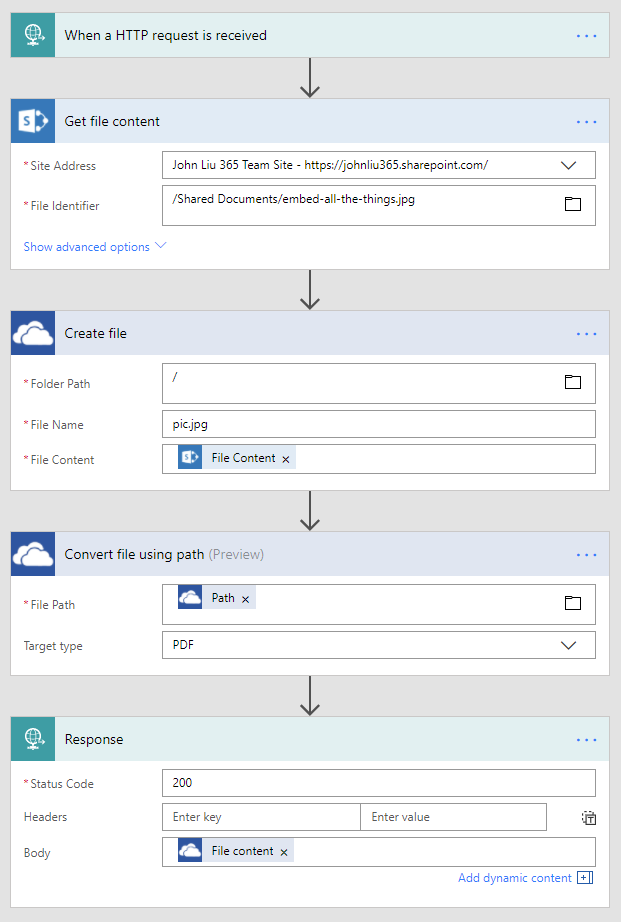This screenshot has height=922, width=621.
Task: Click the File Name field containing pic.jpg
Action: [x=378, y=424]
